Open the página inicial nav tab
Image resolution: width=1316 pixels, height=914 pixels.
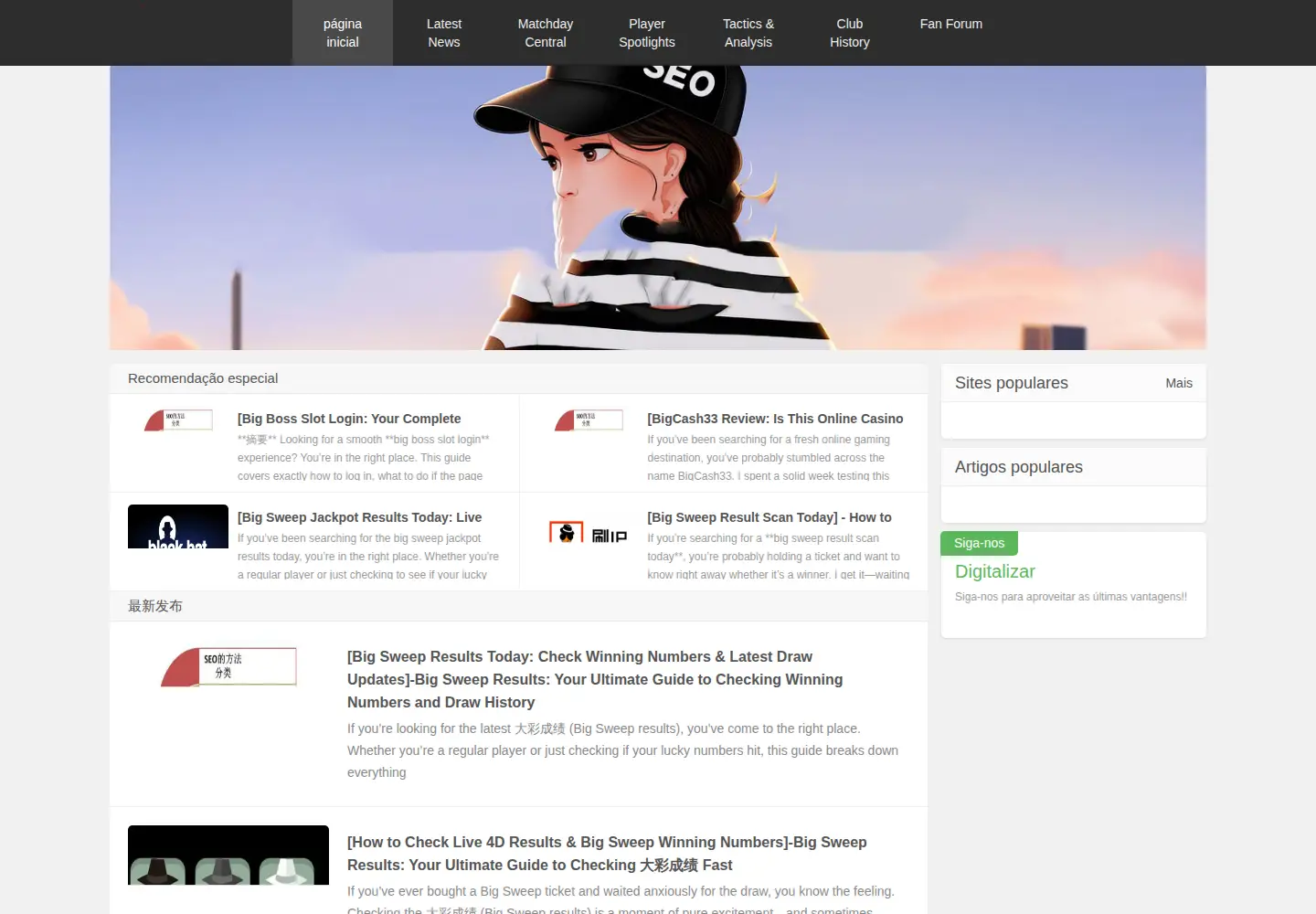tap(343, 33)
